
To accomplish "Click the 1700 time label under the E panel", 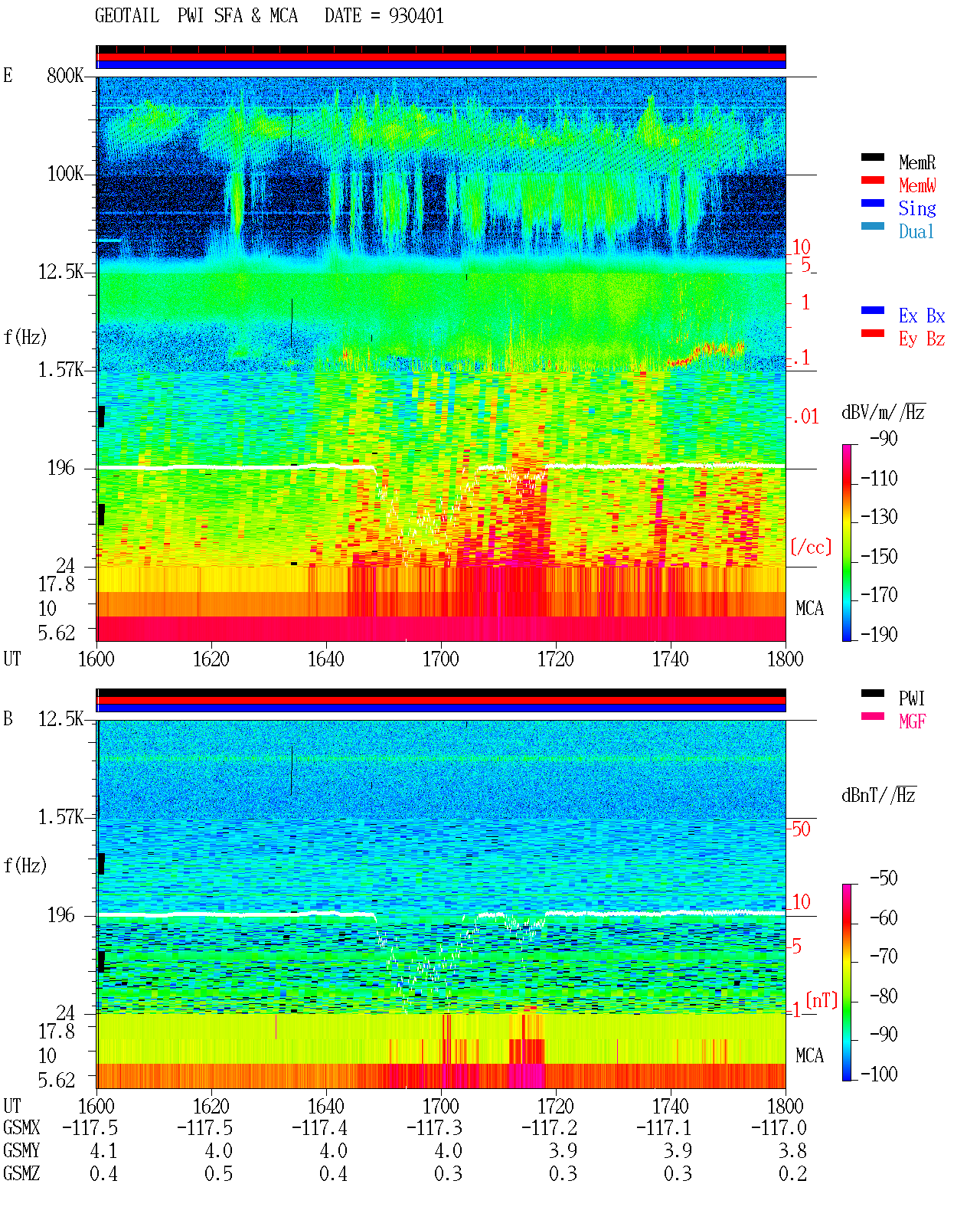I will tap(440, 659).
